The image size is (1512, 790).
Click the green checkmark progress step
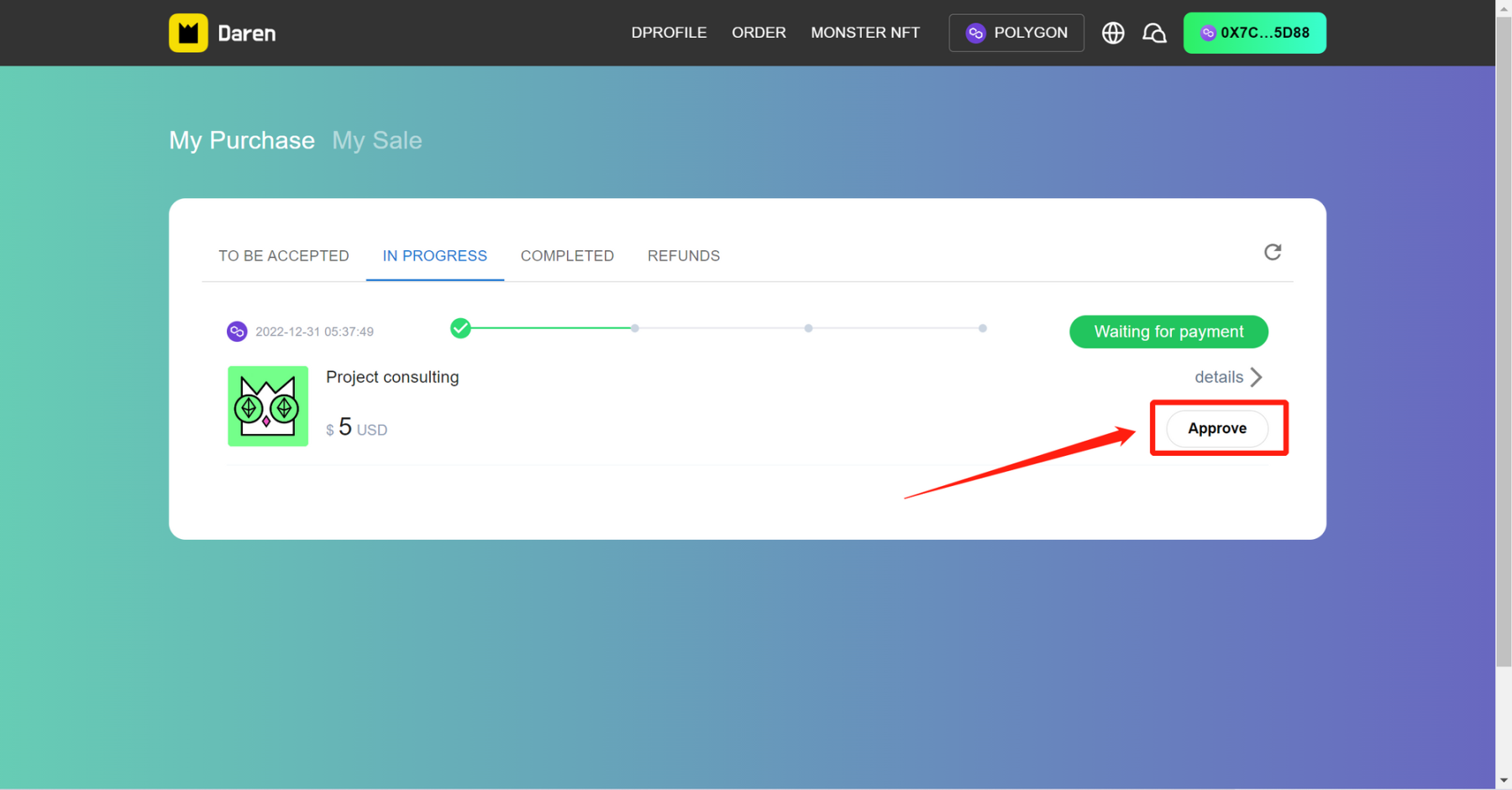click(x=460, y=328)
